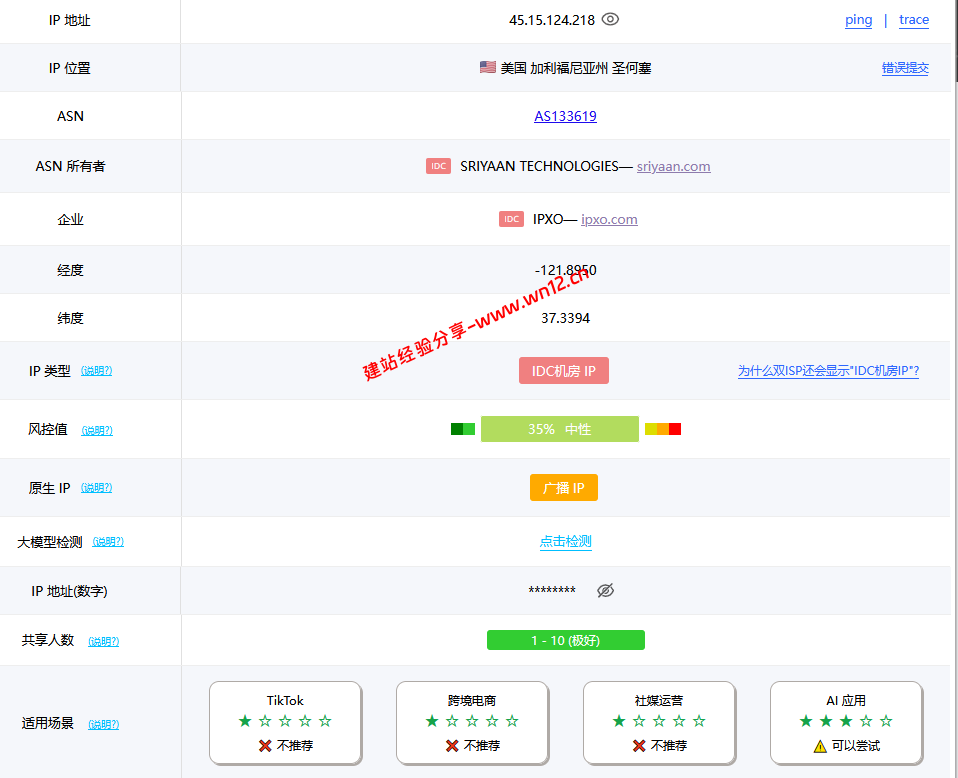The width and height of the screenshot is (958, 778).
Task: Open the 错误提交 link
Action: tap(905, 68)
